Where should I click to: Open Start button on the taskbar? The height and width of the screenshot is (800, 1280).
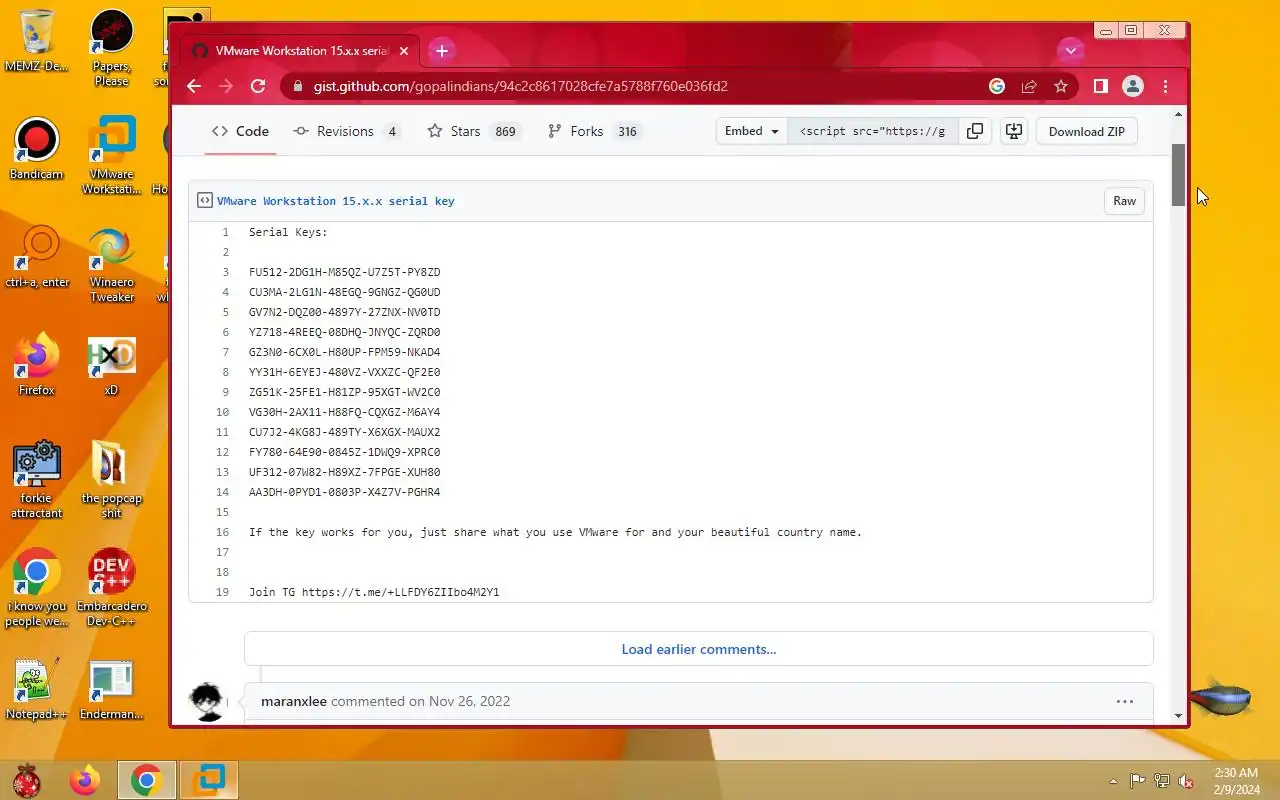[27, 780]
